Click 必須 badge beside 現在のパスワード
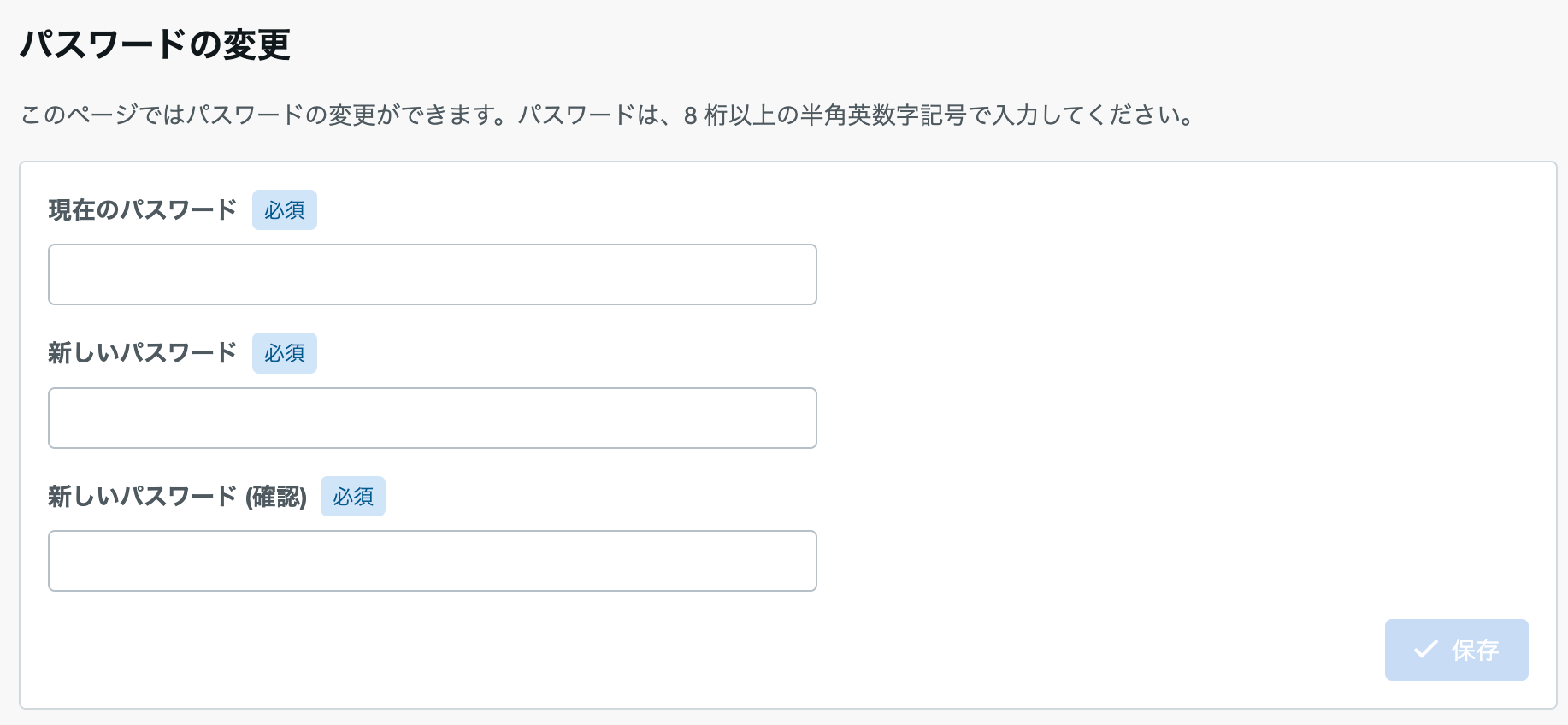 (285, 210)
